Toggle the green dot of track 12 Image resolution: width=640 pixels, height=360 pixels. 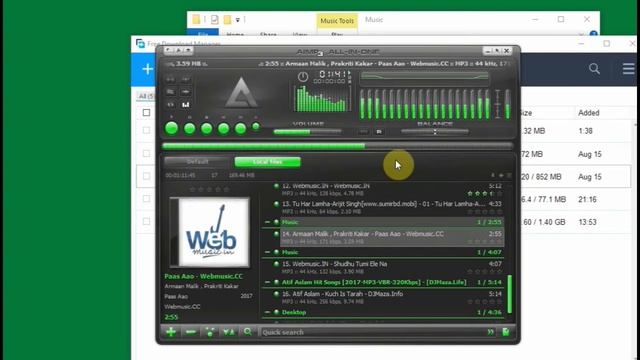coord(276,186)
